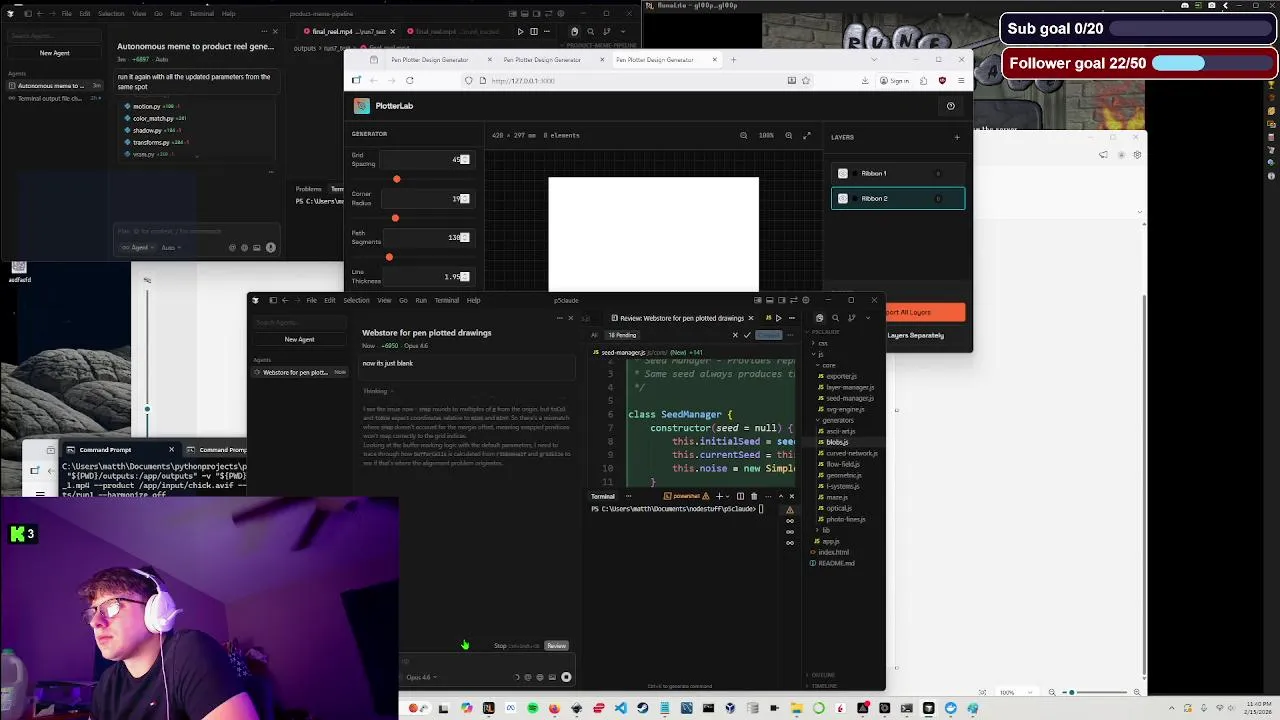The width and height of the screenshot is (1280, 720).
Task: Open a new browser tab
Action: (x=733, y=60)
